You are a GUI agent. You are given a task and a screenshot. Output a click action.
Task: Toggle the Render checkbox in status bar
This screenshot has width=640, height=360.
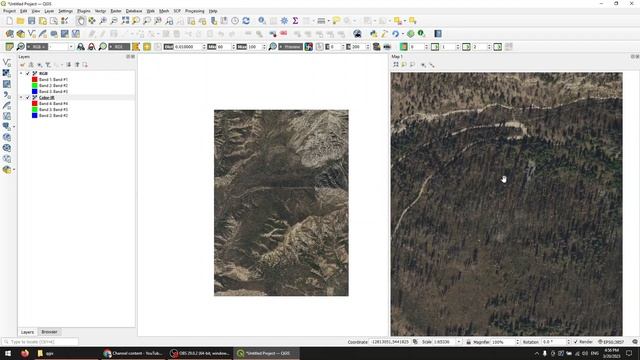pyautogui.click(x=576, y=342)
